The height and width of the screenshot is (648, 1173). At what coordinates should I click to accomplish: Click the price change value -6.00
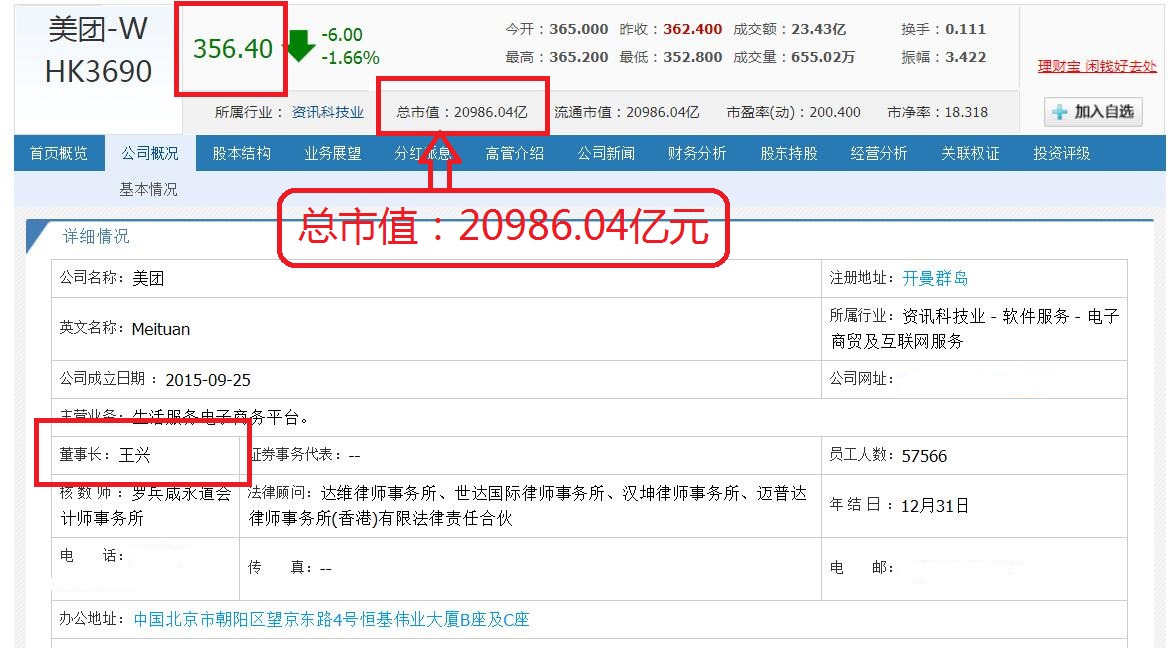(x=342, y=34)
